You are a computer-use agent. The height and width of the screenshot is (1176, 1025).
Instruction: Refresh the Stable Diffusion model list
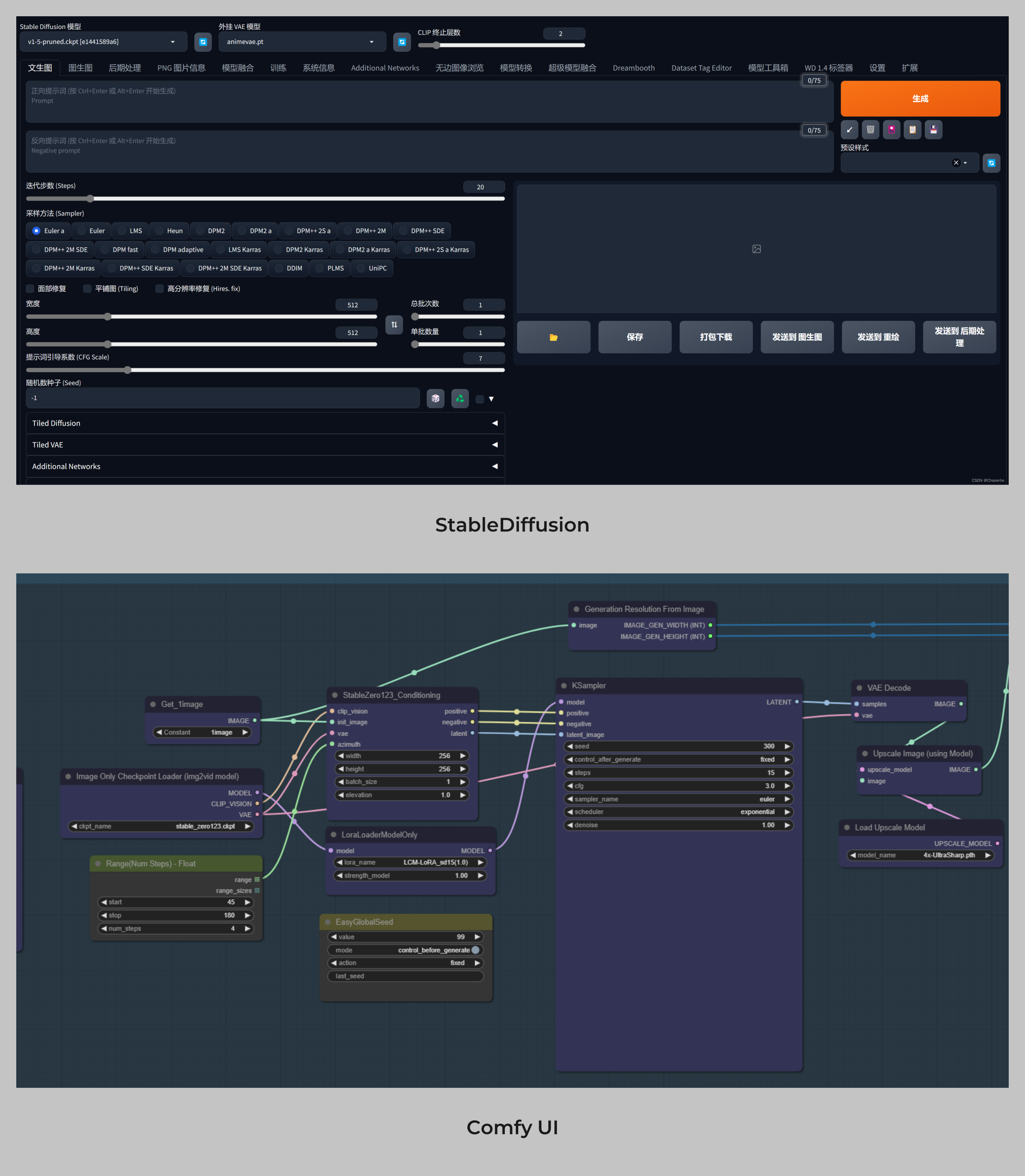pyautogui.click(x=203, y=41)
